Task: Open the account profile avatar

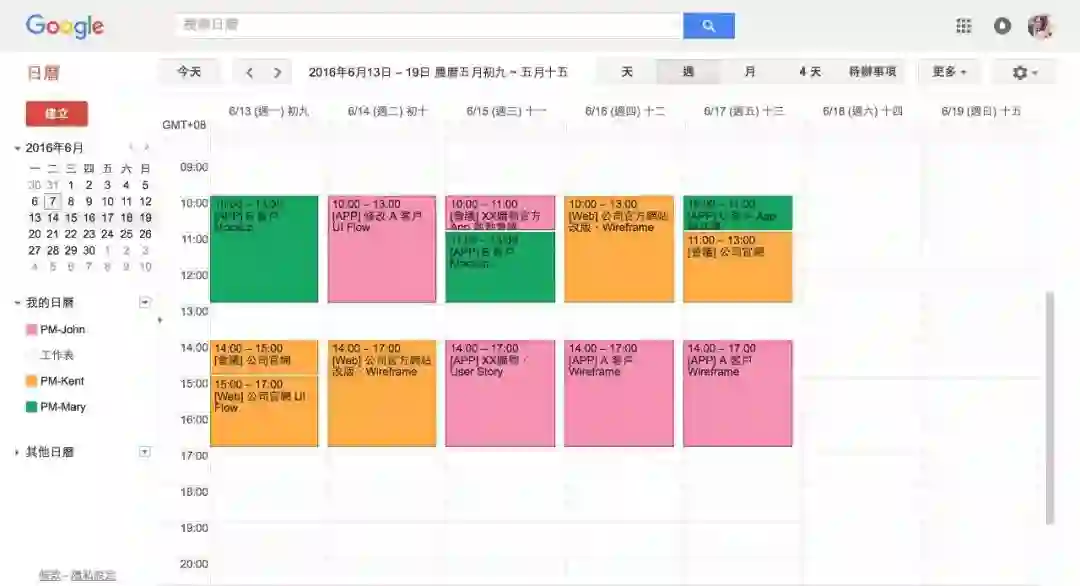Action: click(x=1040, y=26)
